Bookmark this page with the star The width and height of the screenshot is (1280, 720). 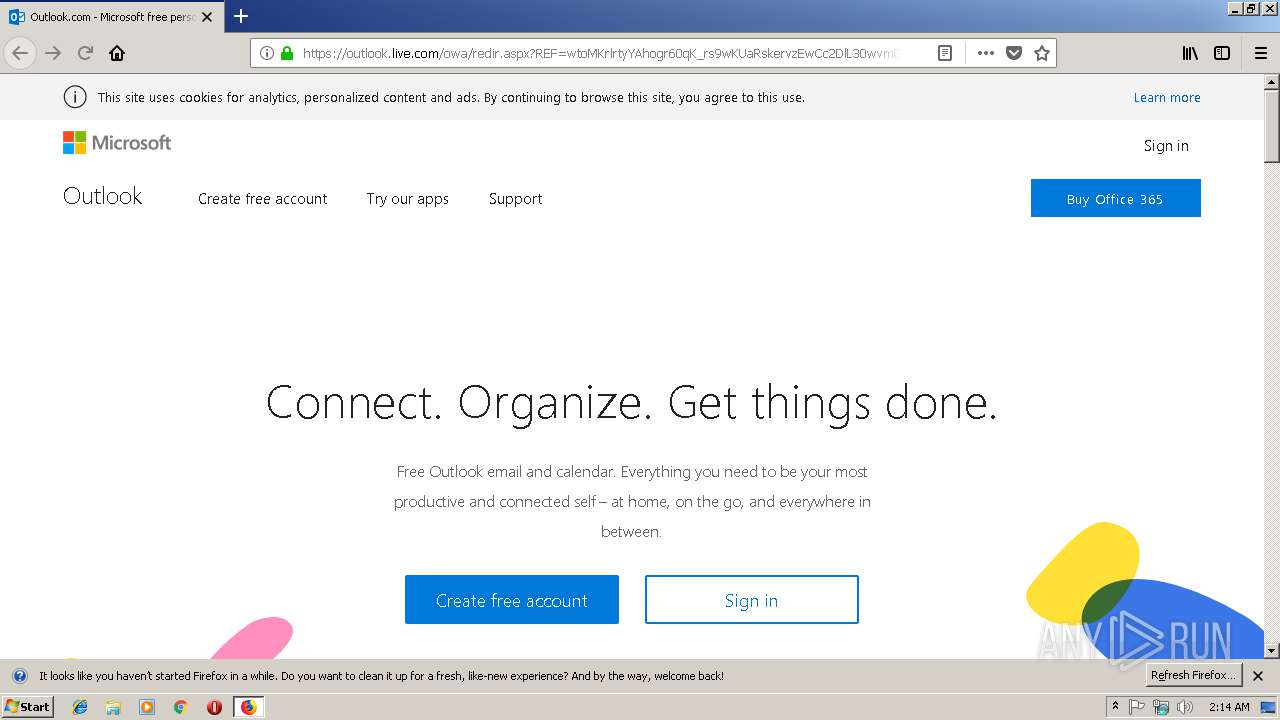(1042, 53)
